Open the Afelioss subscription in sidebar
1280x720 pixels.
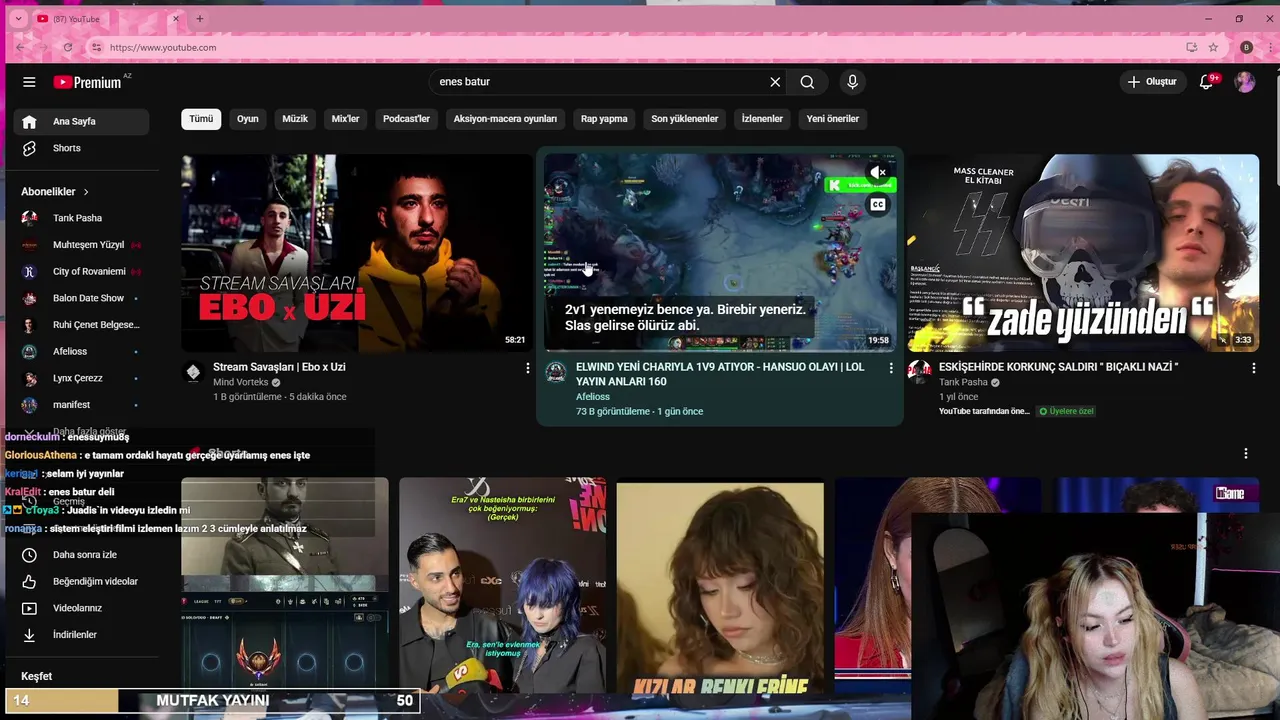pyautogui.click(x=81, y=352)
